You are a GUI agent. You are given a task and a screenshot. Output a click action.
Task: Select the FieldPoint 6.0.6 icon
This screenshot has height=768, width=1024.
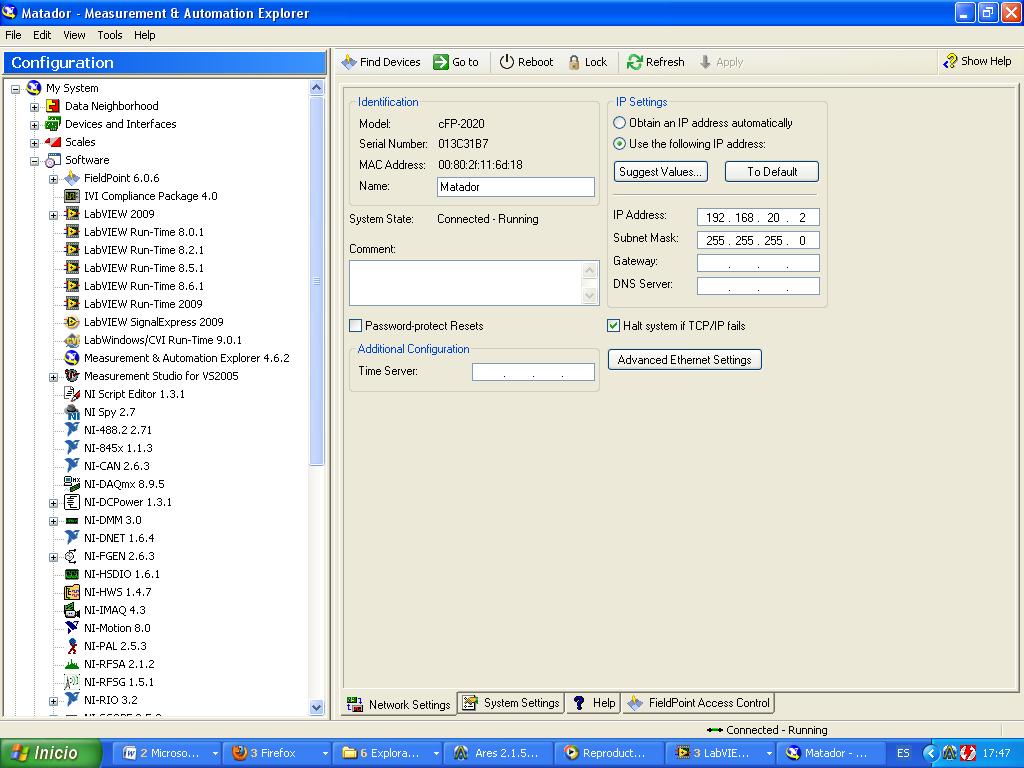pos(72,178)
